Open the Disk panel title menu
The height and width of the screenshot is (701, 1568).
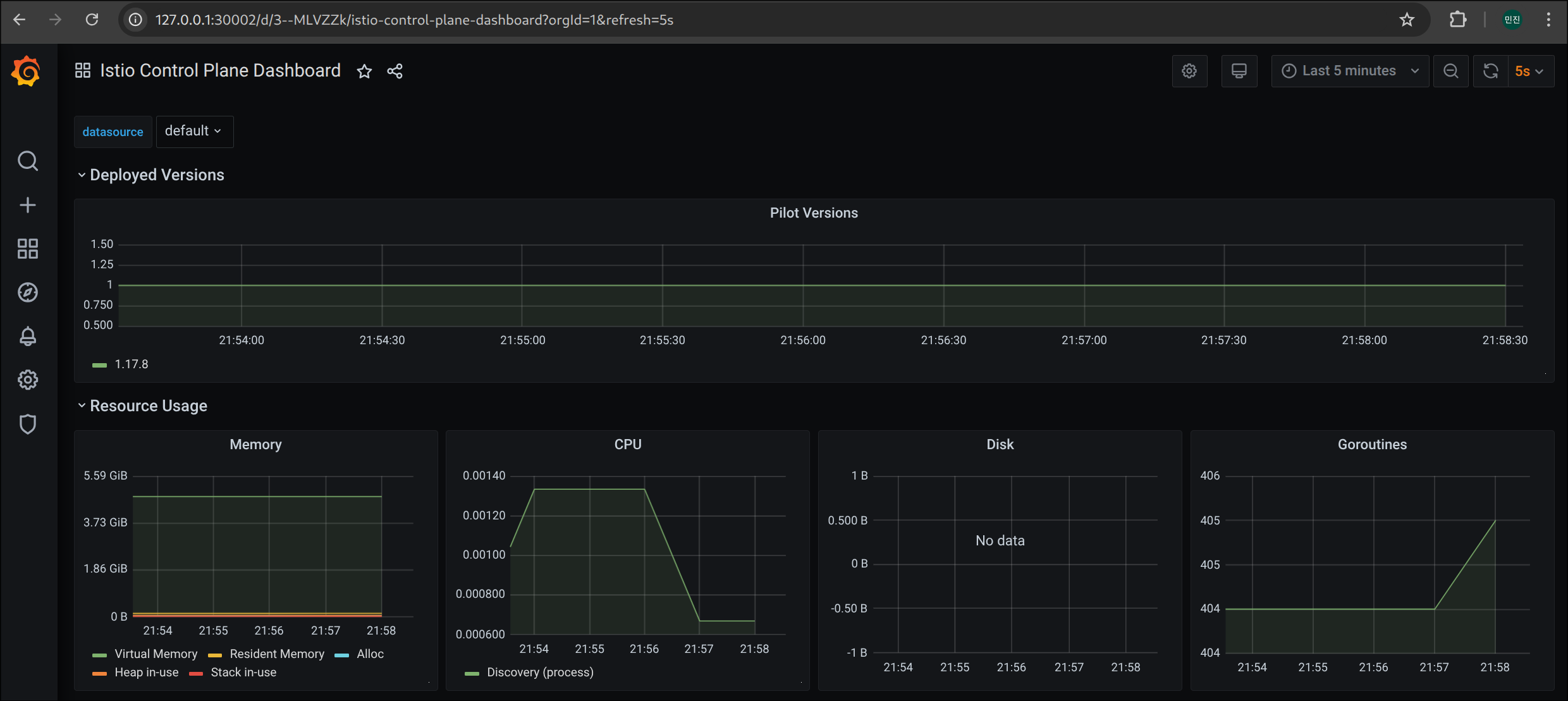tap(1000, 444)
